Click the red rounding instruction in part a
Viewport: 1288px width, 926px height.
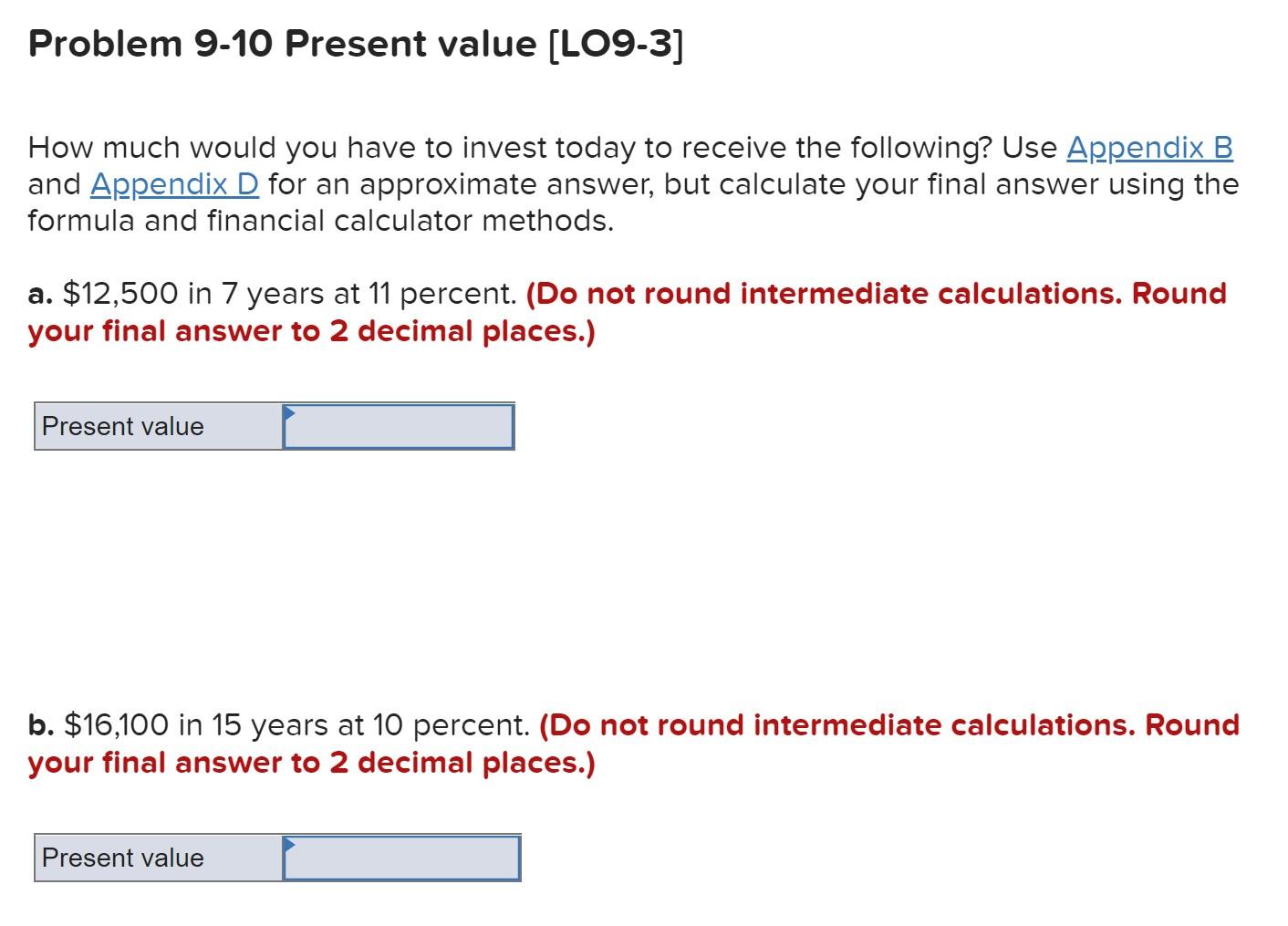(x=876, y=294)
